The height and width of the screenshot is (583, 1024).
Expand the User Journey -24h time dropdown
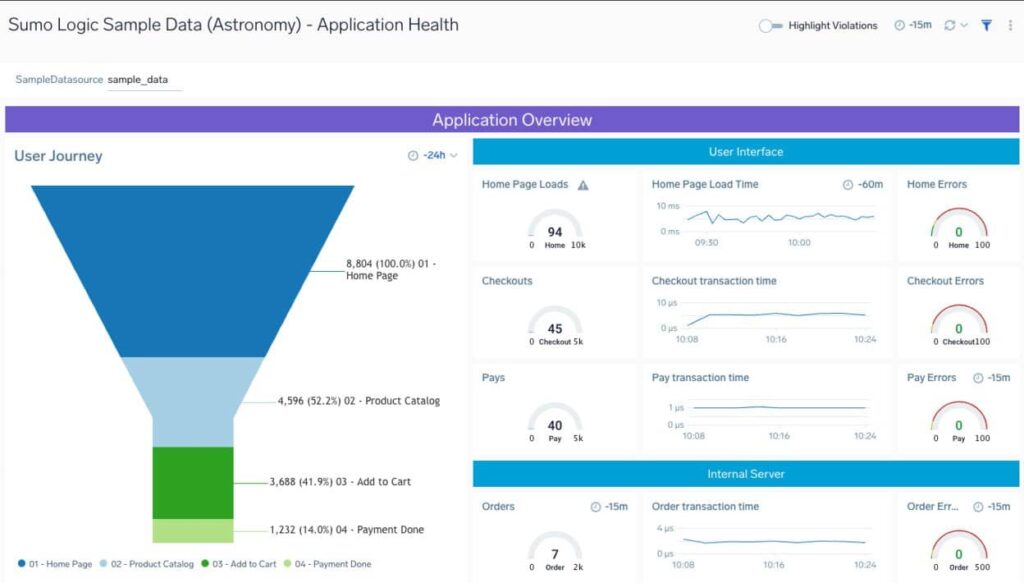(x=433, y=156)
